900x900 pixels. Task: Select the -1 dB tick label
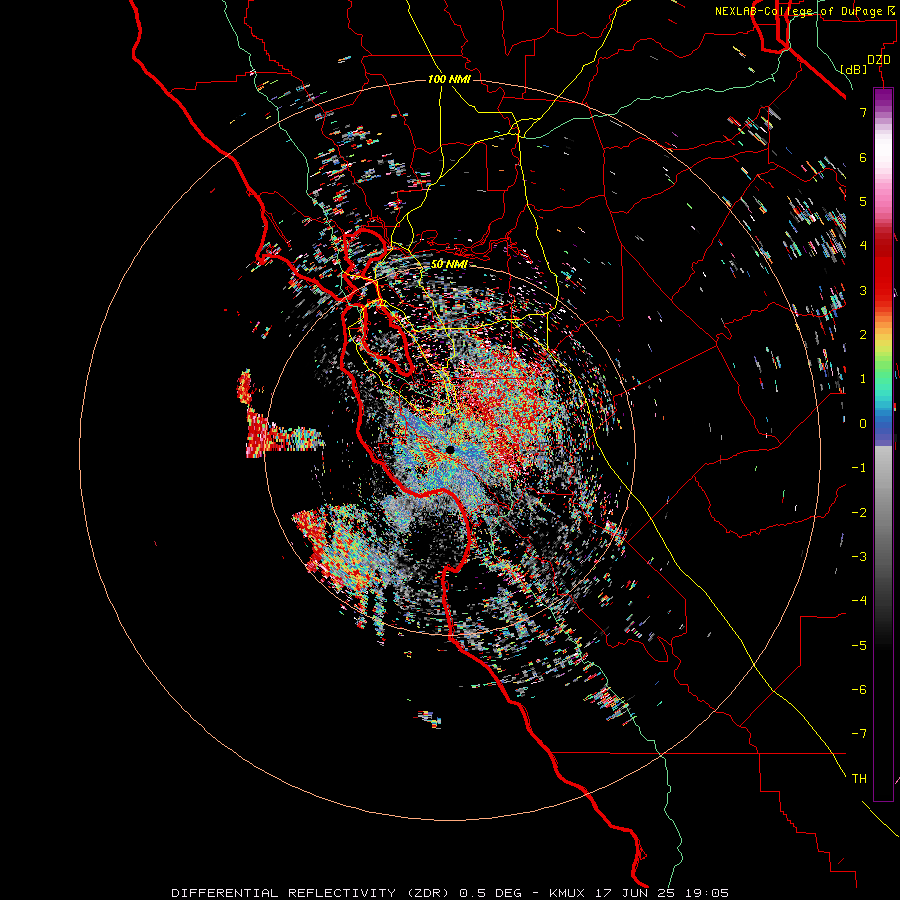point(859,468)
